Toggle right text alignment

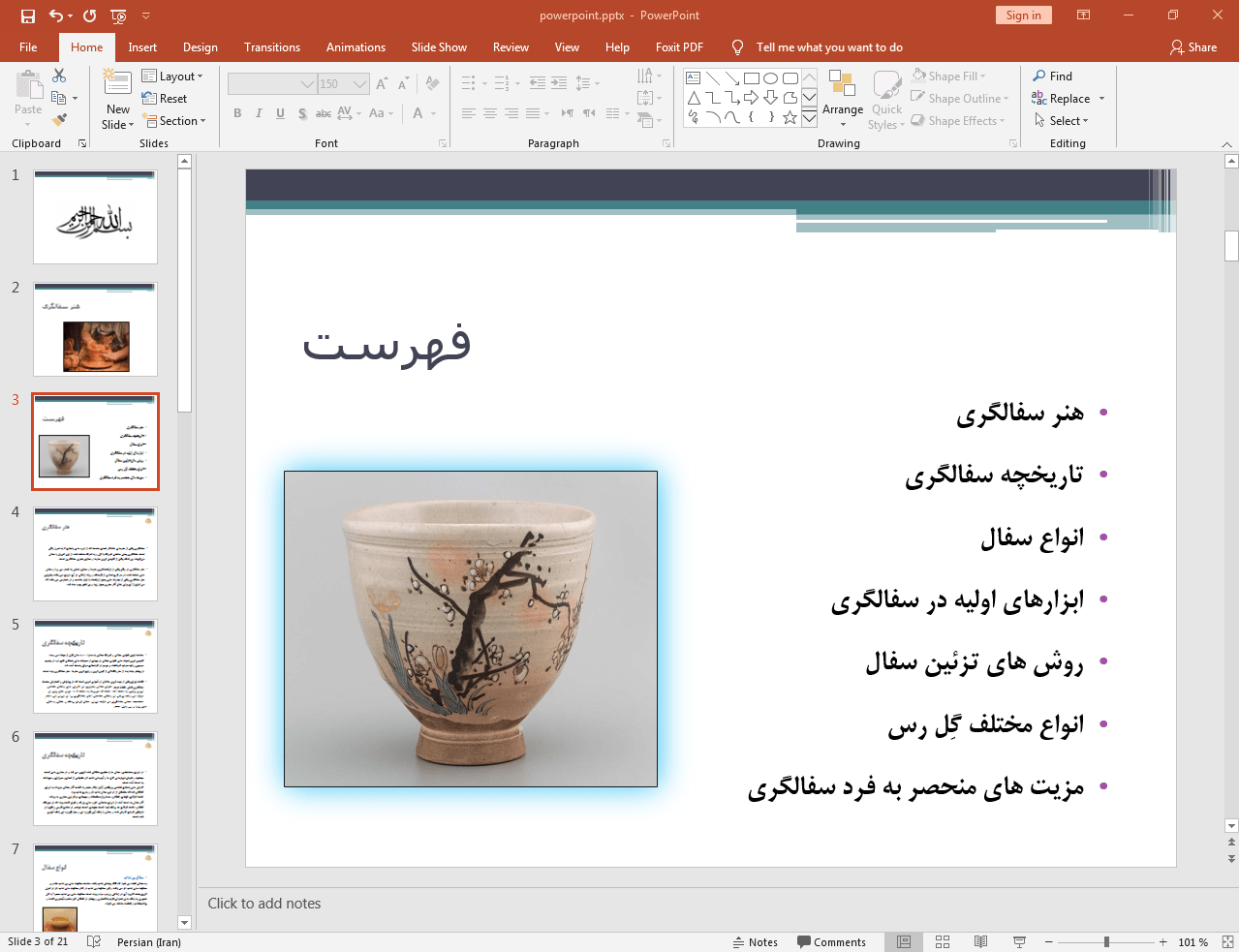pos(511,113)
